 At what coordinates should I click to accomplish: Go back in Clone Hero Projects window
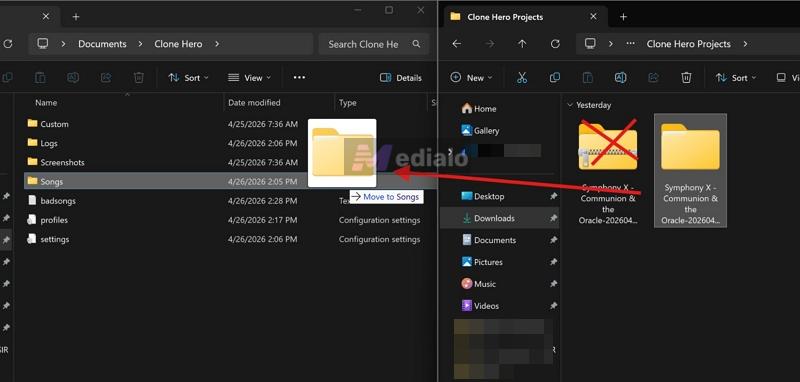coord(457,44)
